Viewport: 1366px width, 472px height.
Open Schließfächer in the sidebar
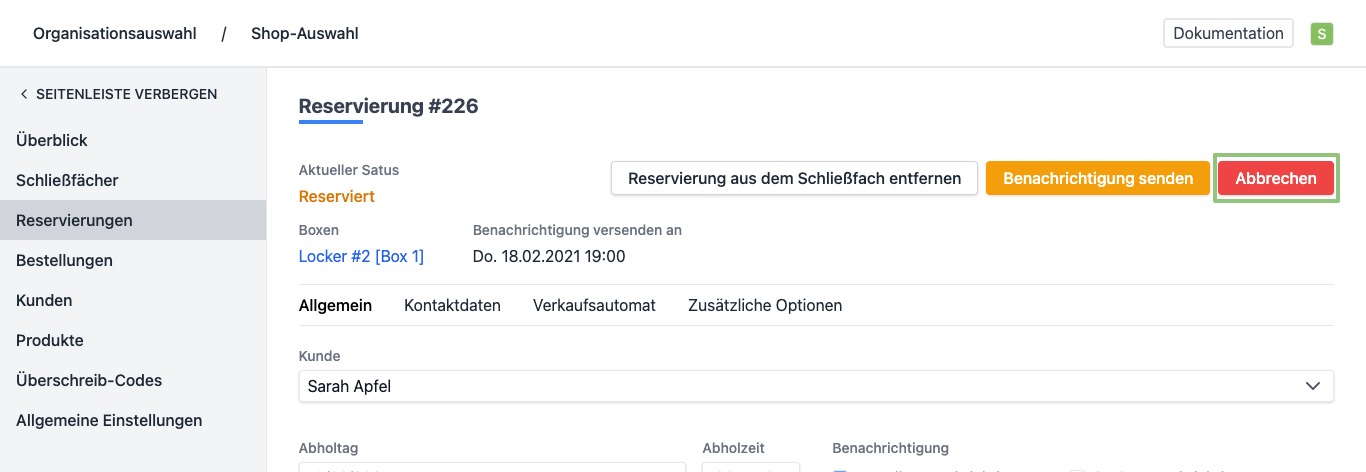67,181
